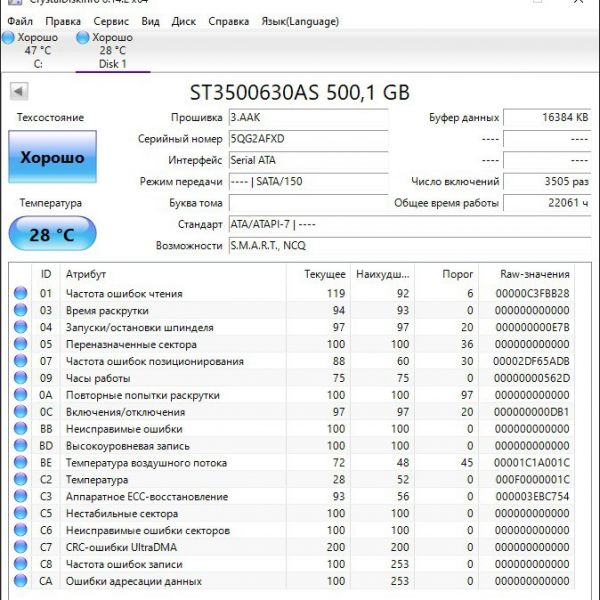The width and height of the screenshot is (600, 600).
Task: Select the Частота ошибок записи row
Action: pyautogui.click(x=292, y=564)
